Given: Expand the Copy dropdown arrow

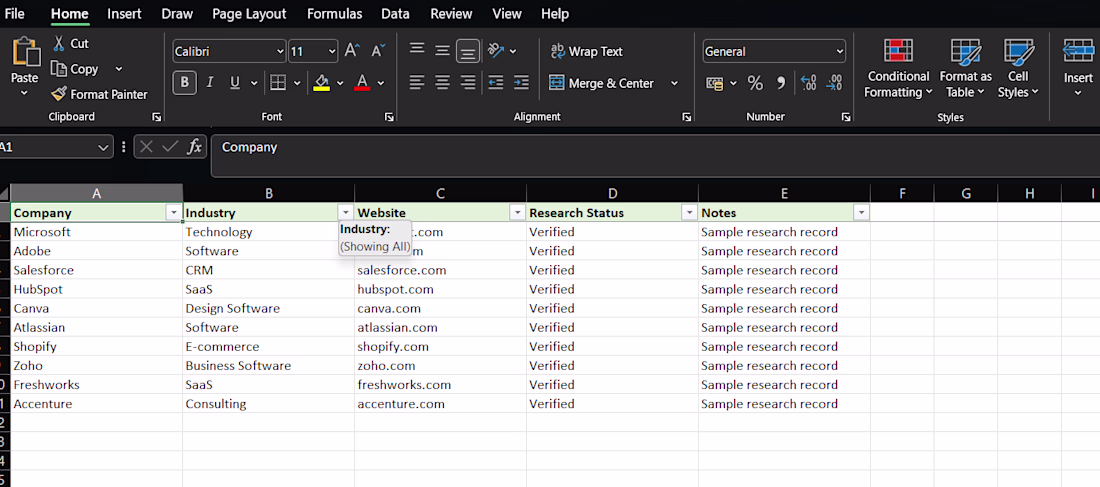Looking at the screenshot, I should click(x=118, y=69).
